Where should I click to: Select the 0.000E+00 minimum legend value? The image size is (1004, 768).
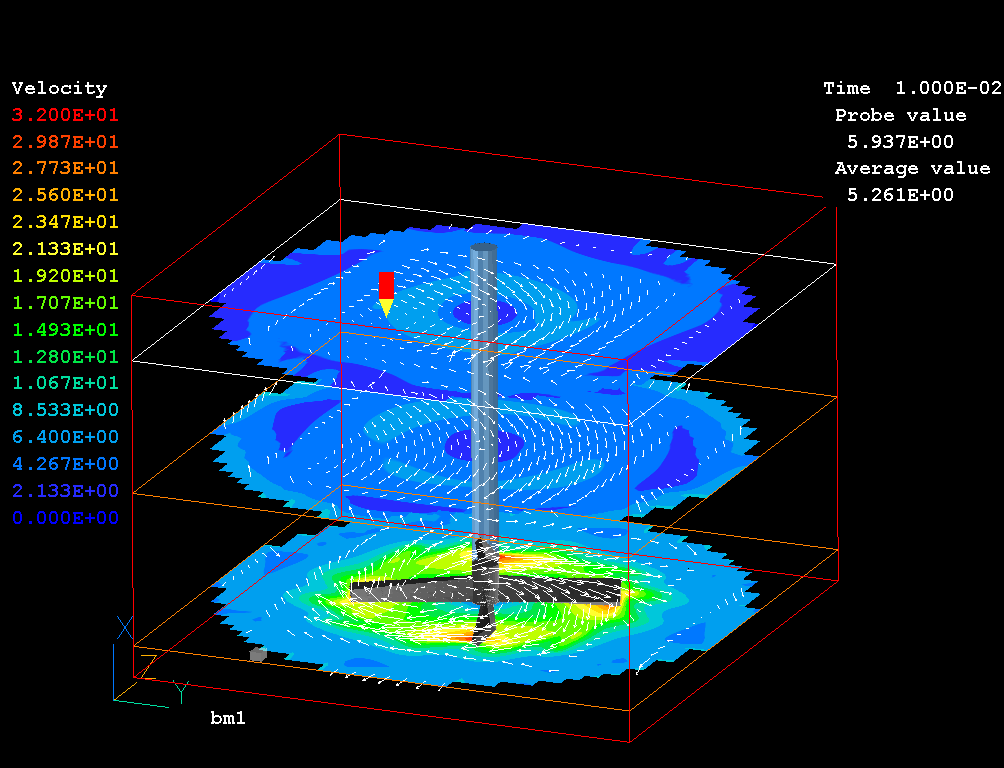click(x=65, y=518)
